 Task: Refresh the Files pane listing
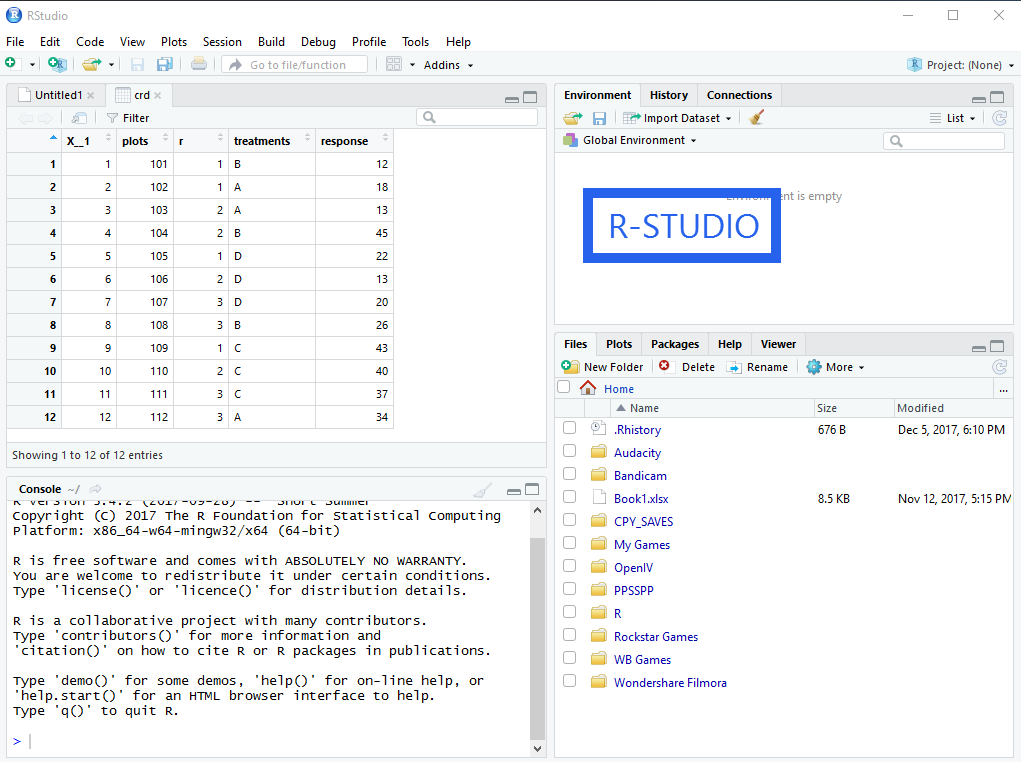click(1000, 367)
